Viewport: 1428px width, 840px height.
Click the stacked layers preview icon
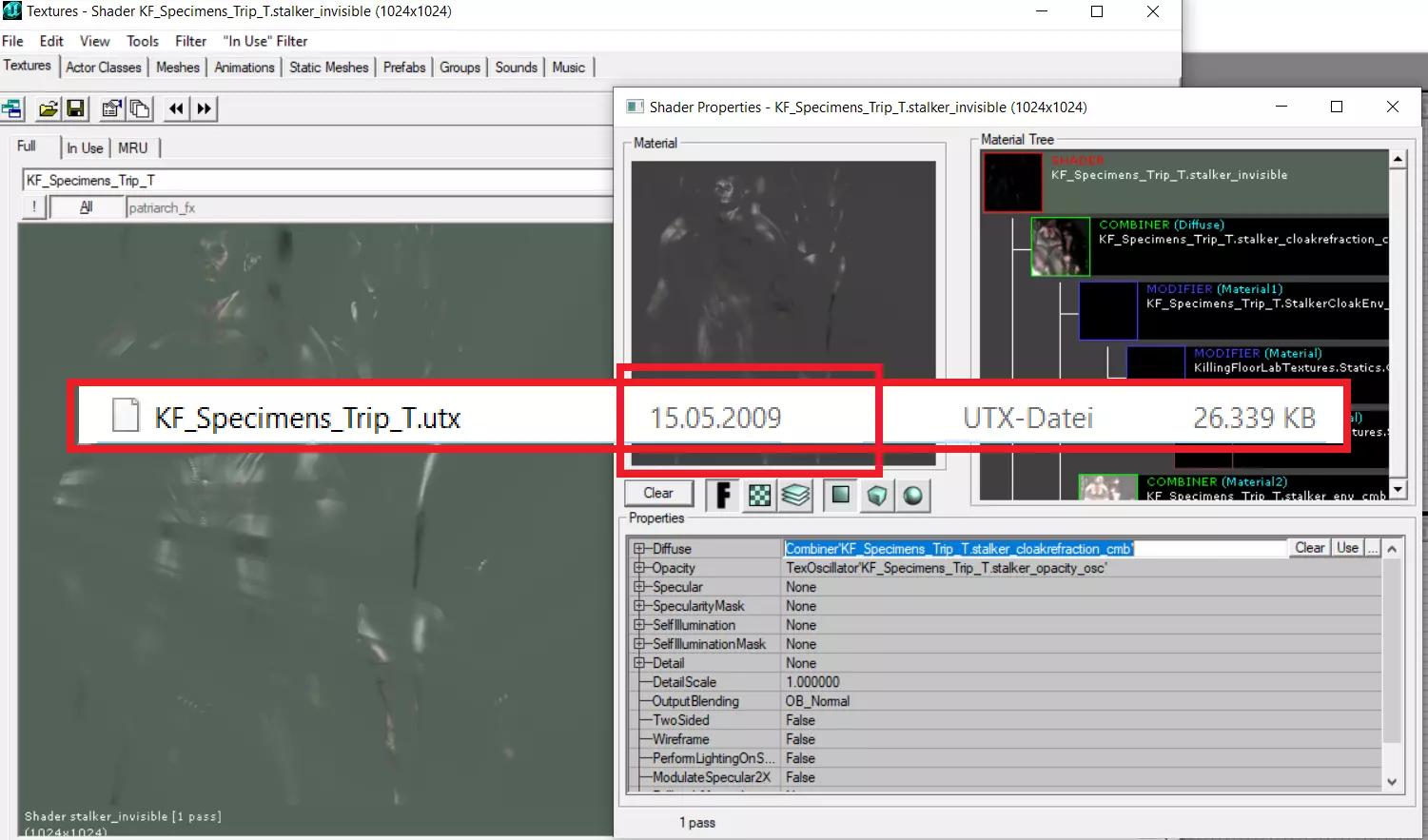(x=795, y=495)
